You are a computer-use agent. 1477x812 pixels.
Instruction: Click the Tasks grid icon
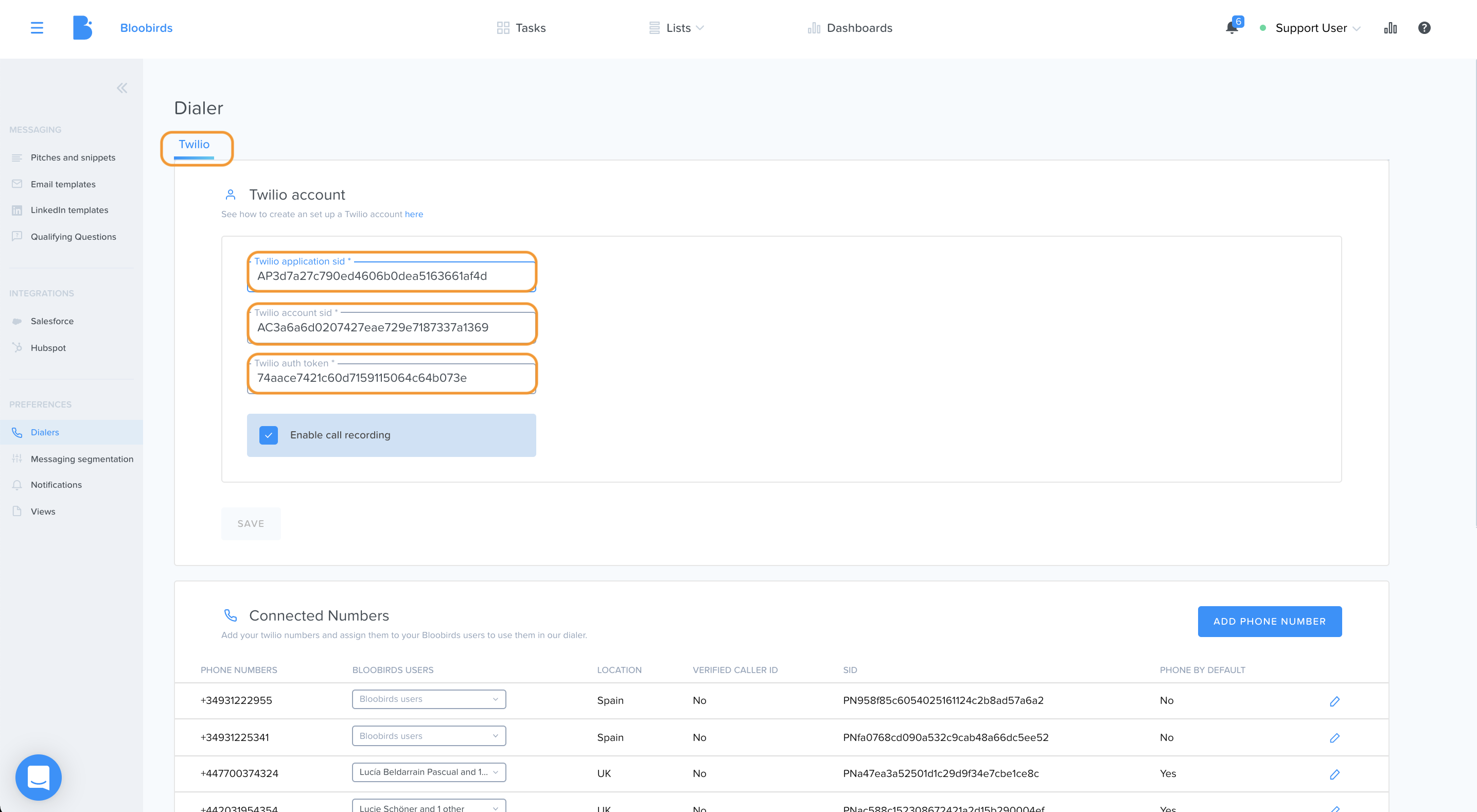pos(503,27)
